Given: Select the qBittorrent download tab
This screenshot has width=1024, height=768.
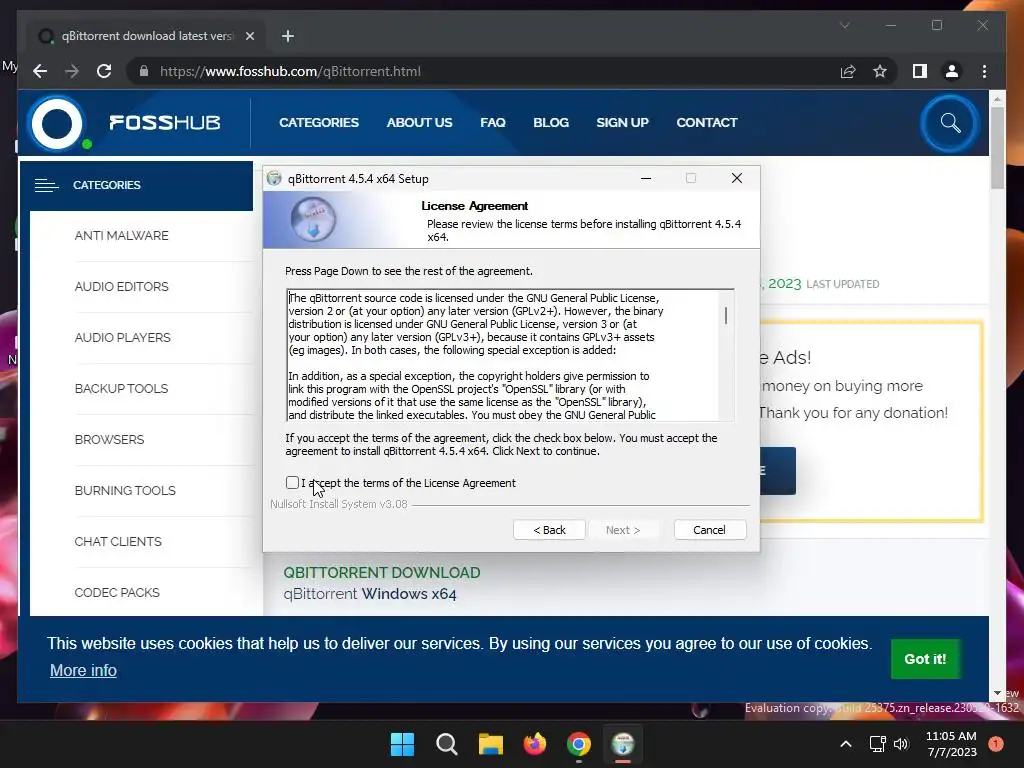Looking at the screenshot, I should click(x=146, y=36).
